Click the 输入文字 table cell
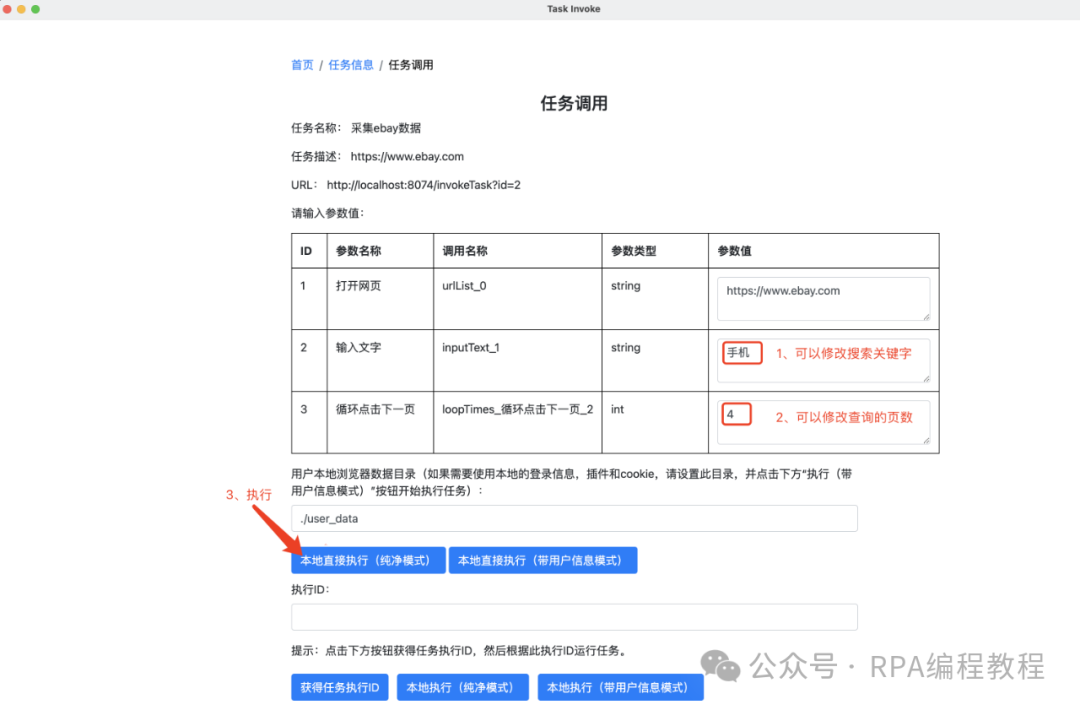The width and height of the screenshot is (1080, 710). click(x=380, y=360)
